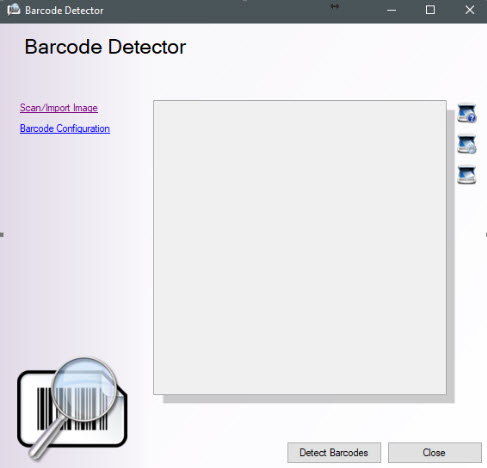Open scanner settings via gear scanner icon
This screenshot has height=468, width=487.
point(467,144)
